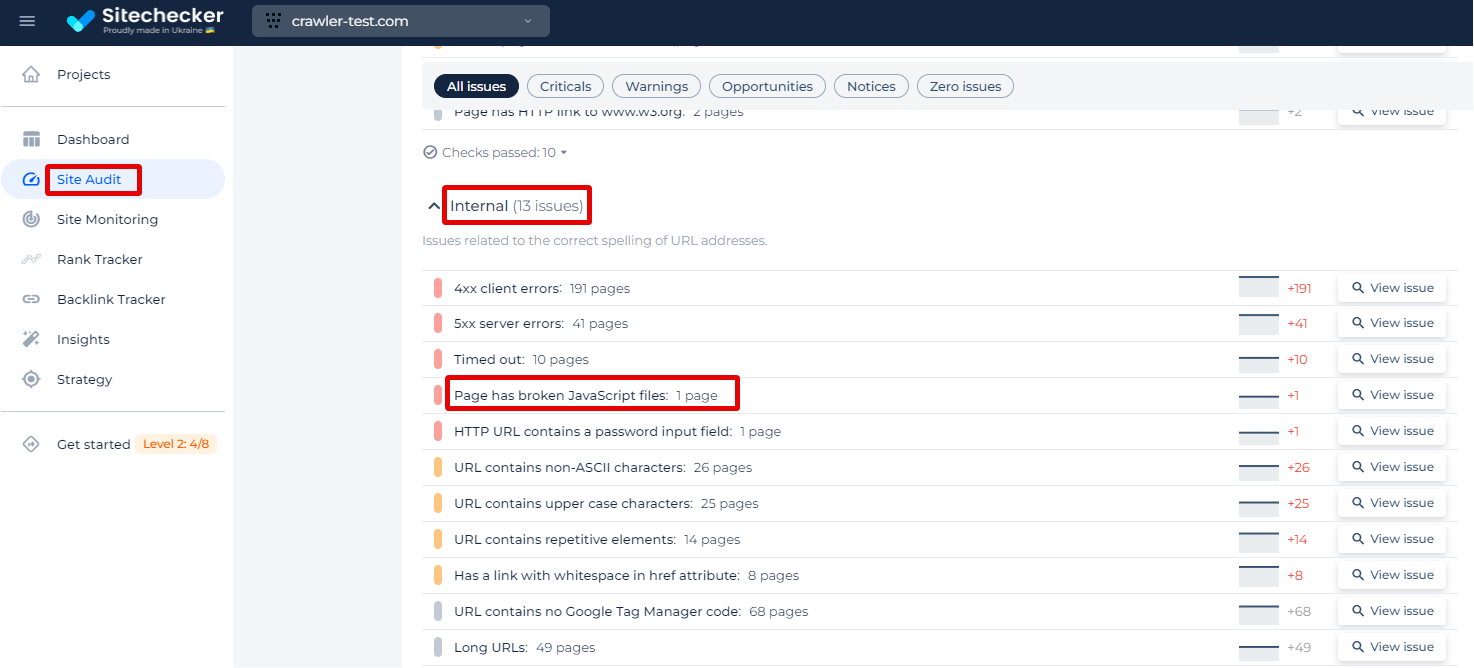Click the Dashboard icon in sidebar
This screenshot has width=1474, height=668.
pyautogui.click(x=31, y=139)
